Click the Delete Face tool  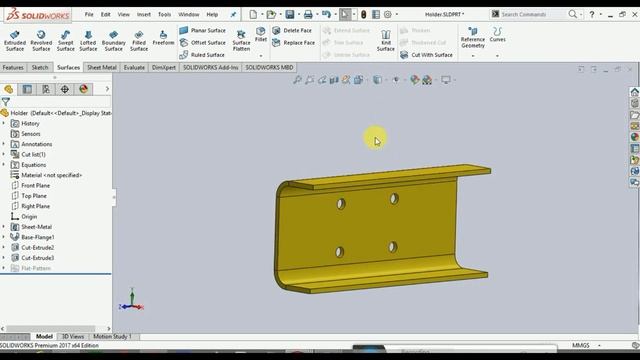[x=292, y=30]
